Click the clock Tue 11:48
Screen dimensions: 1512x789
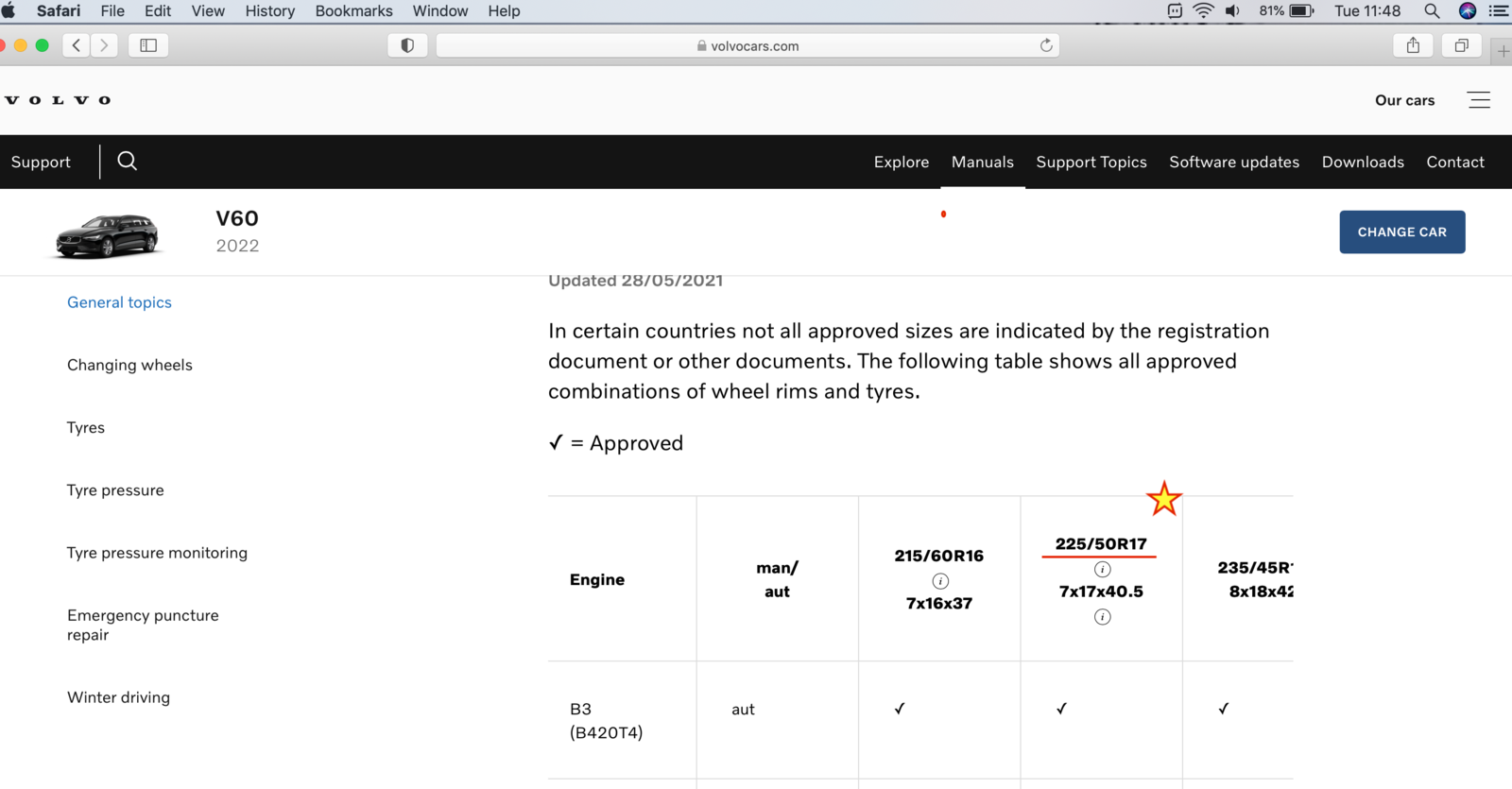(1367, 11)
